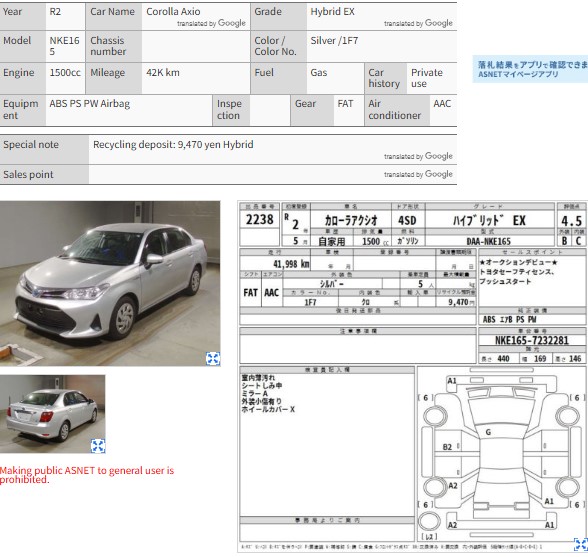588x557 pixels.
Task: Click the 'R2' year value
Action: coord(55,12)
